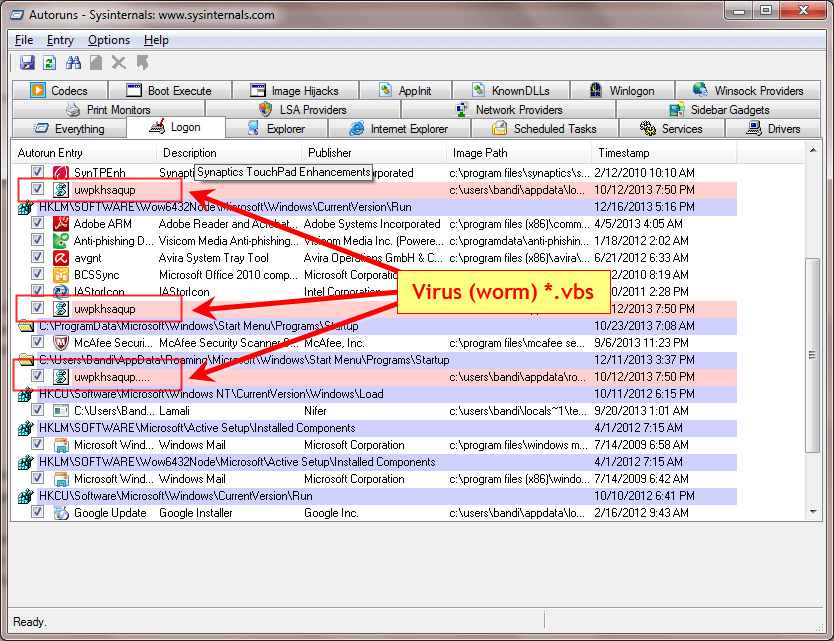Viewport: 834px width, 641px height.
Task: Open the Network Providers tab
Action: pyautogui.click(x=508, y=110)
